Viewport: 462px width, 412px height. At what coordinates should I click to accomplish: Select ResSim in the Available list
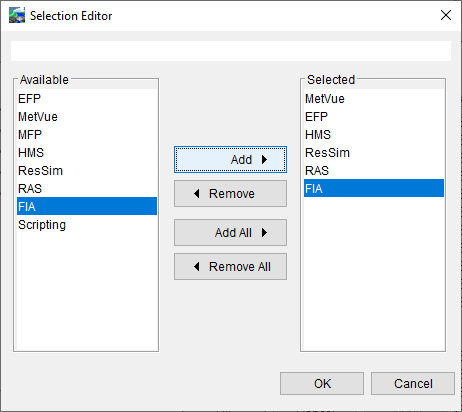point(87,171)
